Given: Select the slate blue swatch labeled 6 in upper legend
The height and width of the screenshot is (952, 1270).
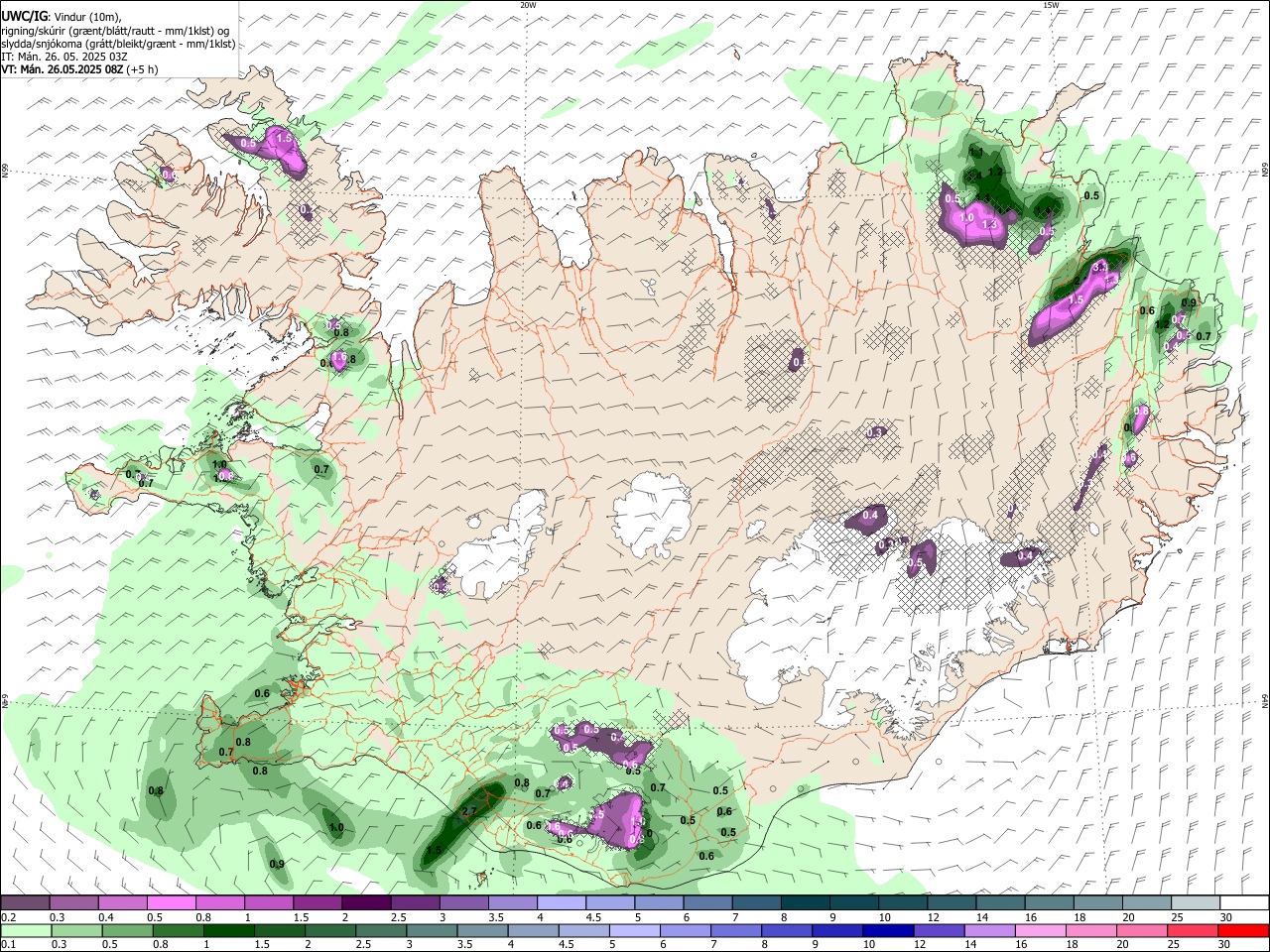Looking at the screenshot, I should [706, 903].
